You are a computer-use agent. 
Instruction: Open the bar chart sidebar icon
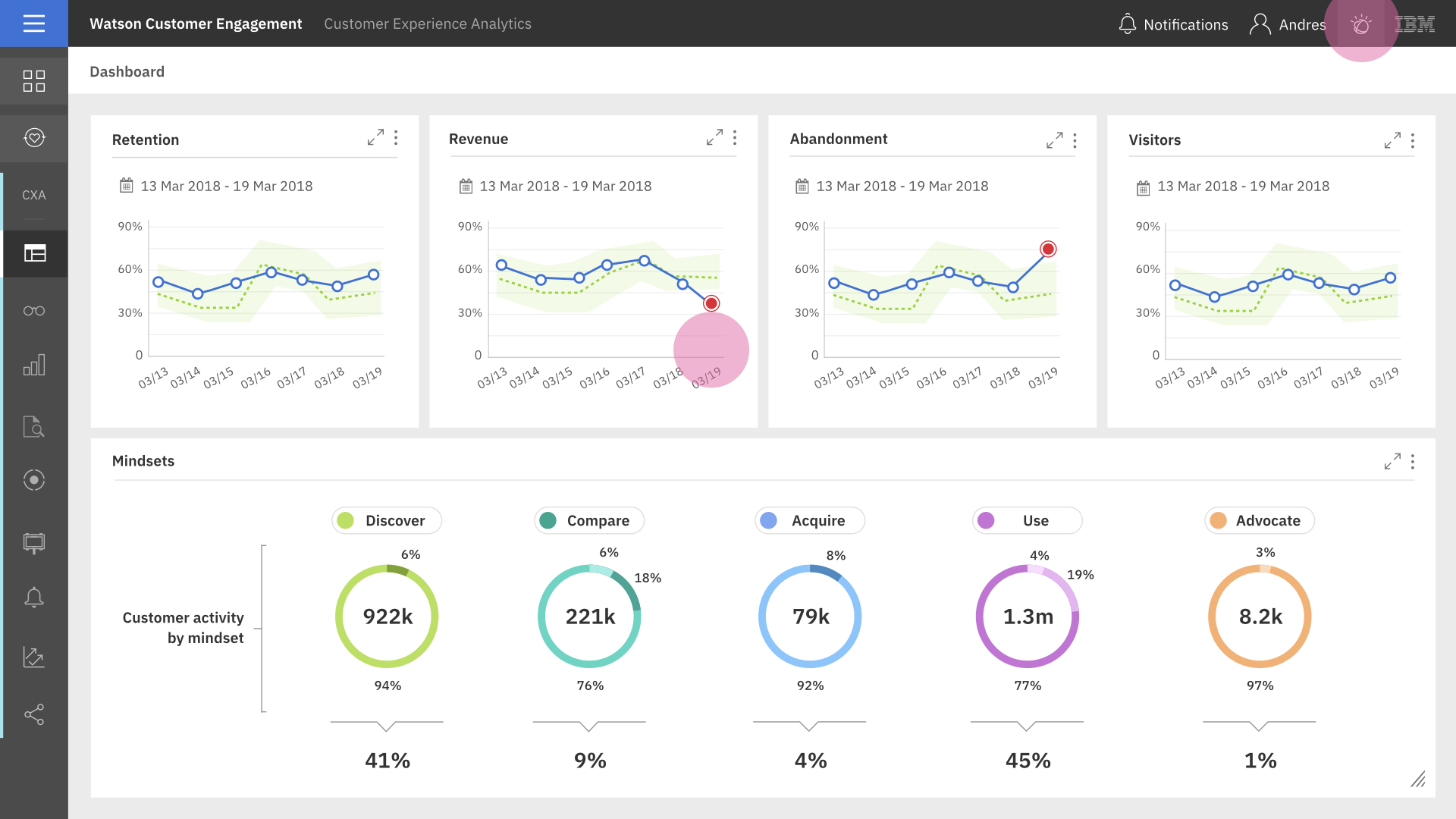34,366
